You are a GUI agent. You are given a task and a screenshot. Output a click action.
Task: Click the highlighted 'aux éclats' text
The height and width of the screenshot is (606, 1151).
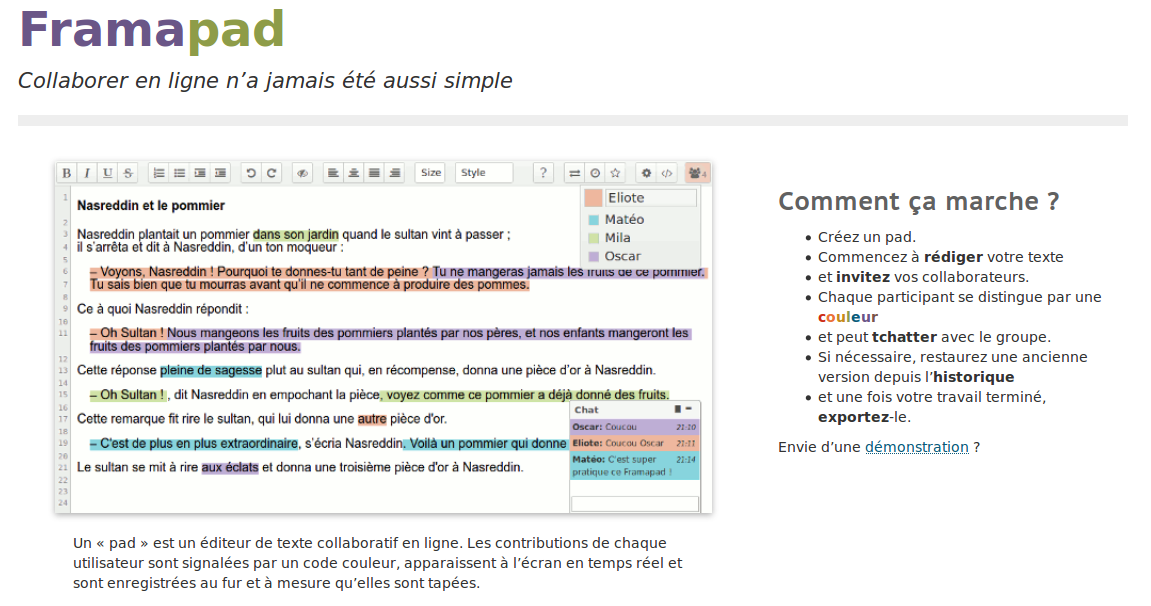[x=230, y=467]
